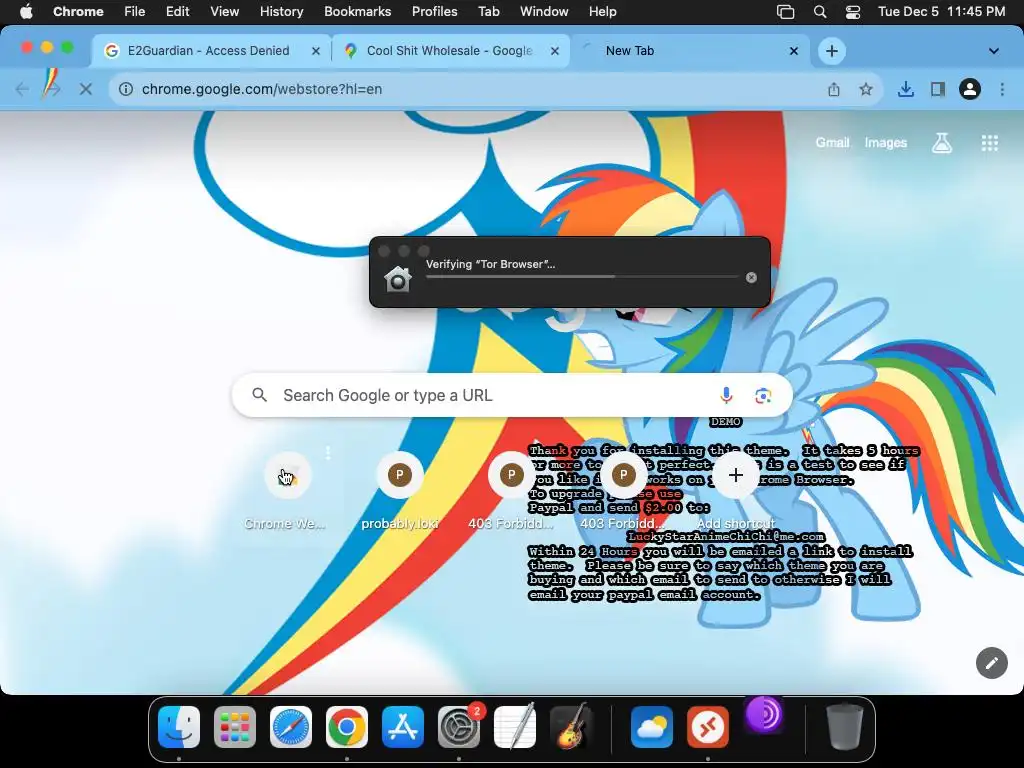Screen dimensions: 1024x768
Task: Click the Stage Manager icon in menu bar
Action: tap(786, 12)
